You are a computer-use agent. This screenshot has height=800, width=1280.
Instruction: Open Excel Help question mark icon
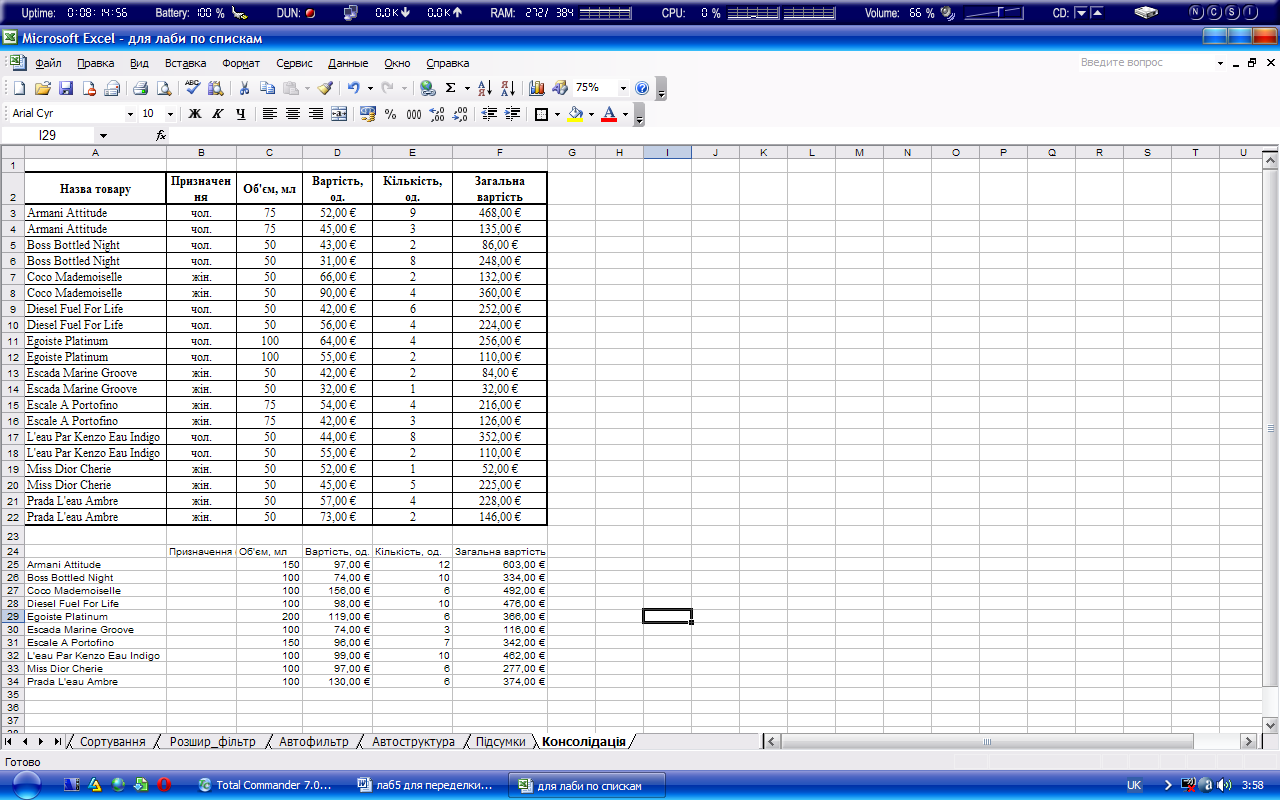[x=642, y=88]
